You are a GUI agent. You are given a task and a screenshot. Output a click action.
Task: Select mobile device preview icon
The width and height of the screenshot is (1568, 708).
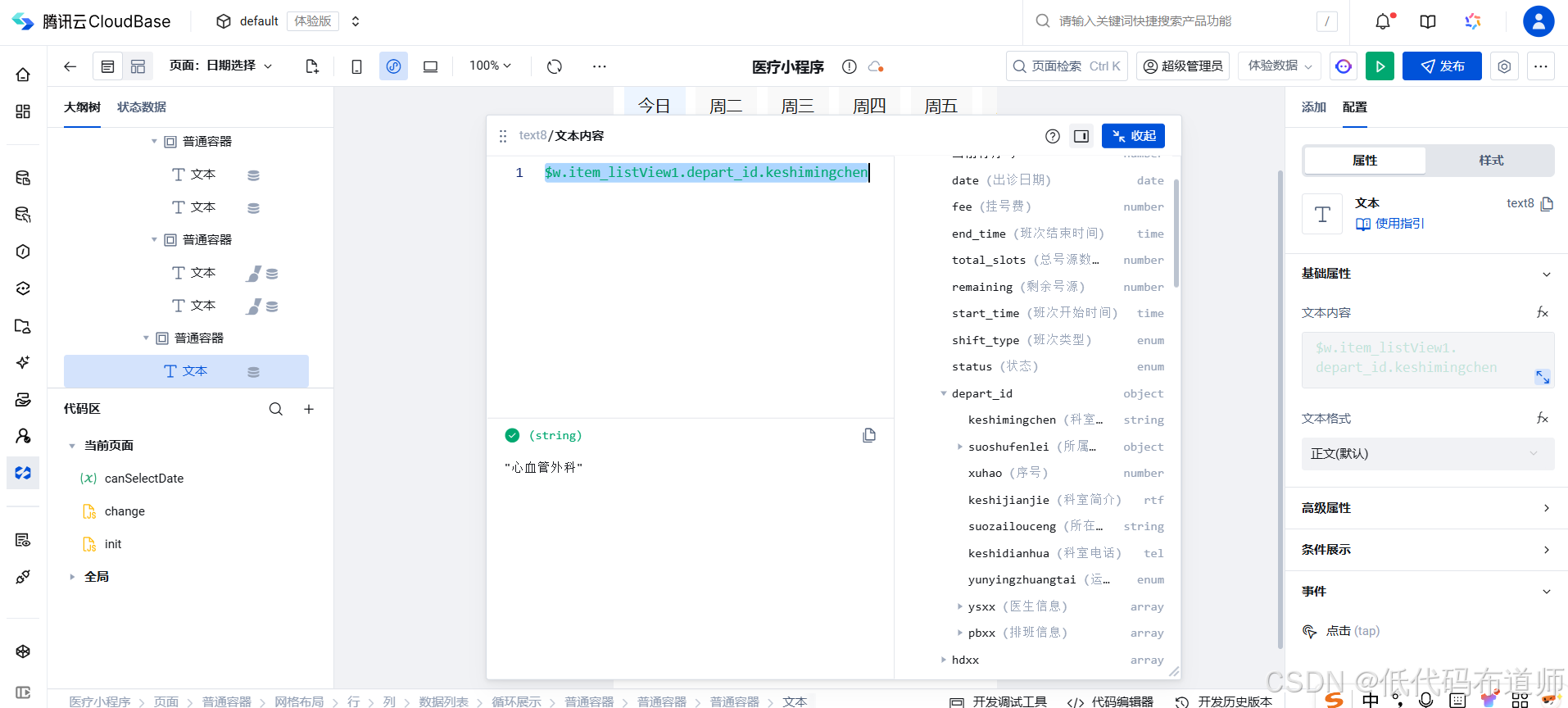[x=356, y=66]
